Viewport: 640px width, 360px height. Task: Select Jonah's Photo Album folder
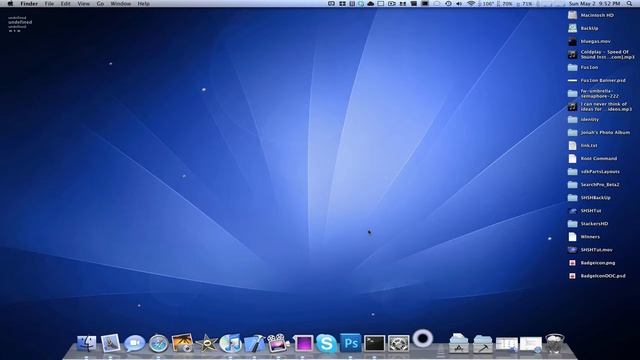(599, 133)
